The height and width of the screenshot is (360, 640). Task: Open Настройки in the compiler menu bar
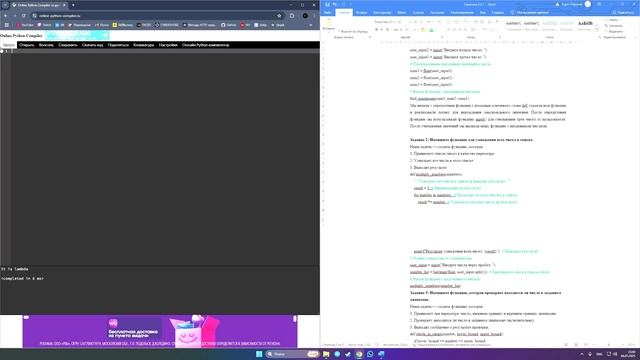point(168,45)
